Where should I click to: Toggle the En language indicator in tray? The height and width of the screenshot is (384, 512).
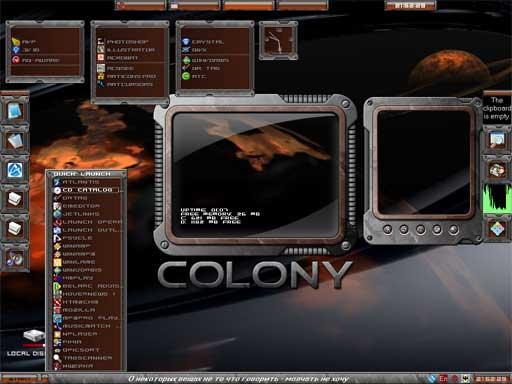click(x=443, y=379)
